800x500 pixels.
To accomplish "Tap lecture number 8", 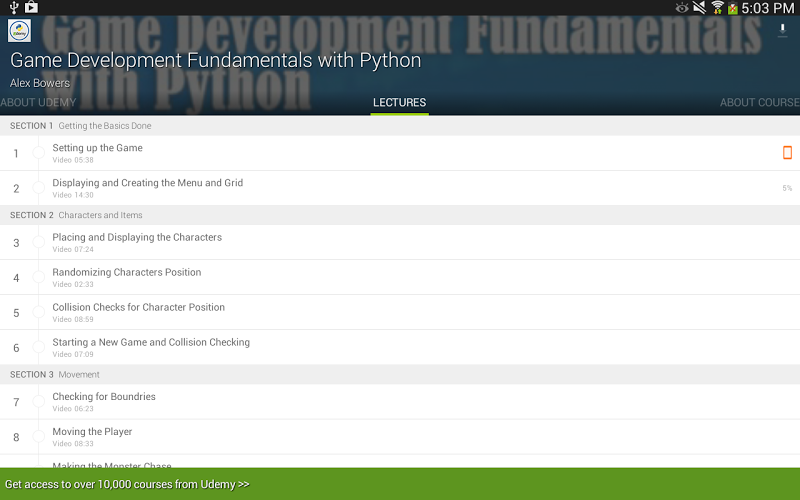I will pyautogui.click(x=16, y=437).
